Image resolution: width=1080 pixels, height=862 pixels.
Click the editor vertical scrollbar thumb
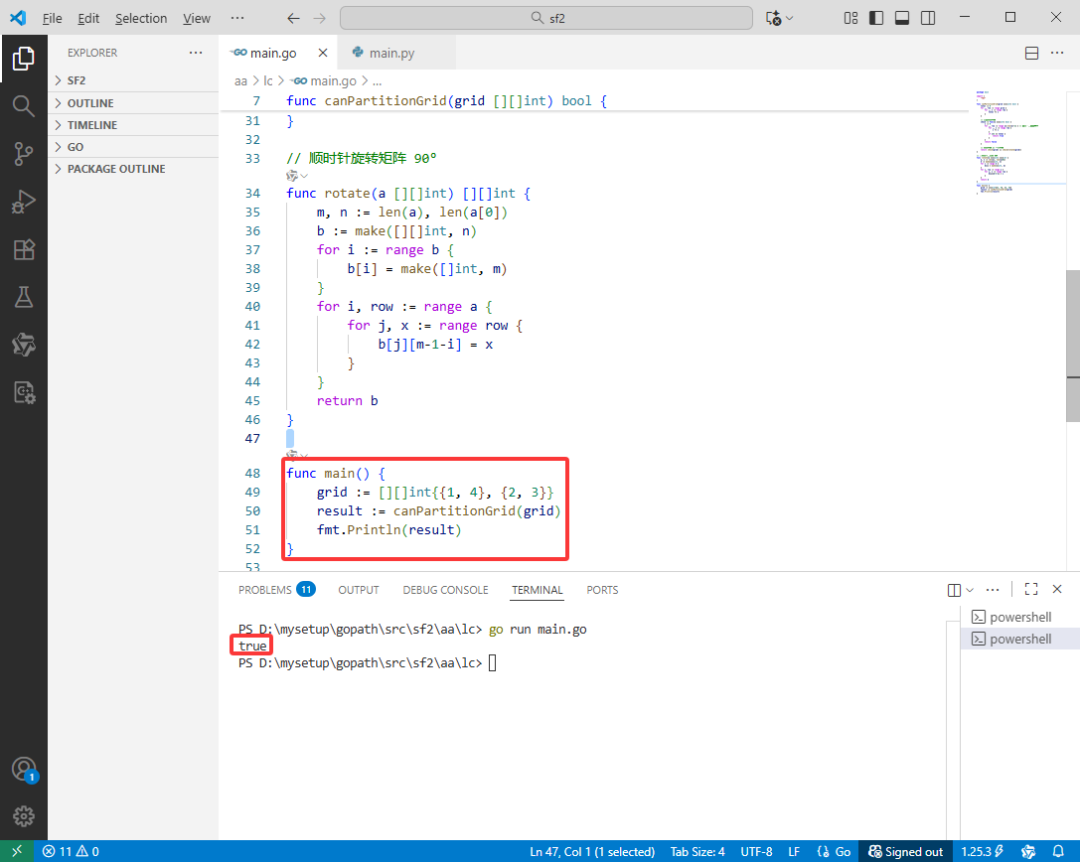coord(1072,345)
